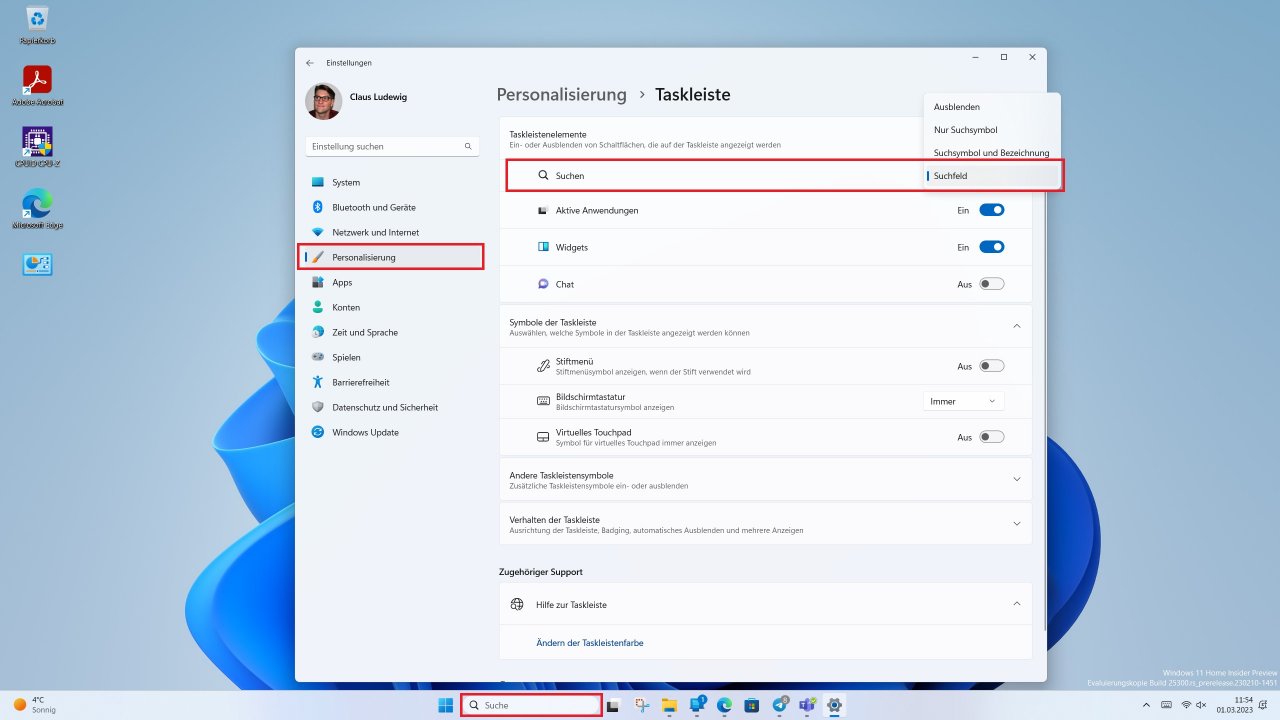
Task: Click the muted volume tray icon
Action: (1201, 705)
